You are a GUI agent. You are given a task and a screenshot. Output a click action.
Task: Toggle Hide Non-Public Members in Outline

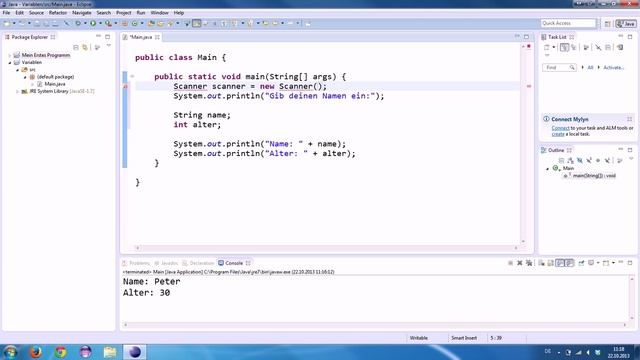pos(598,160)
